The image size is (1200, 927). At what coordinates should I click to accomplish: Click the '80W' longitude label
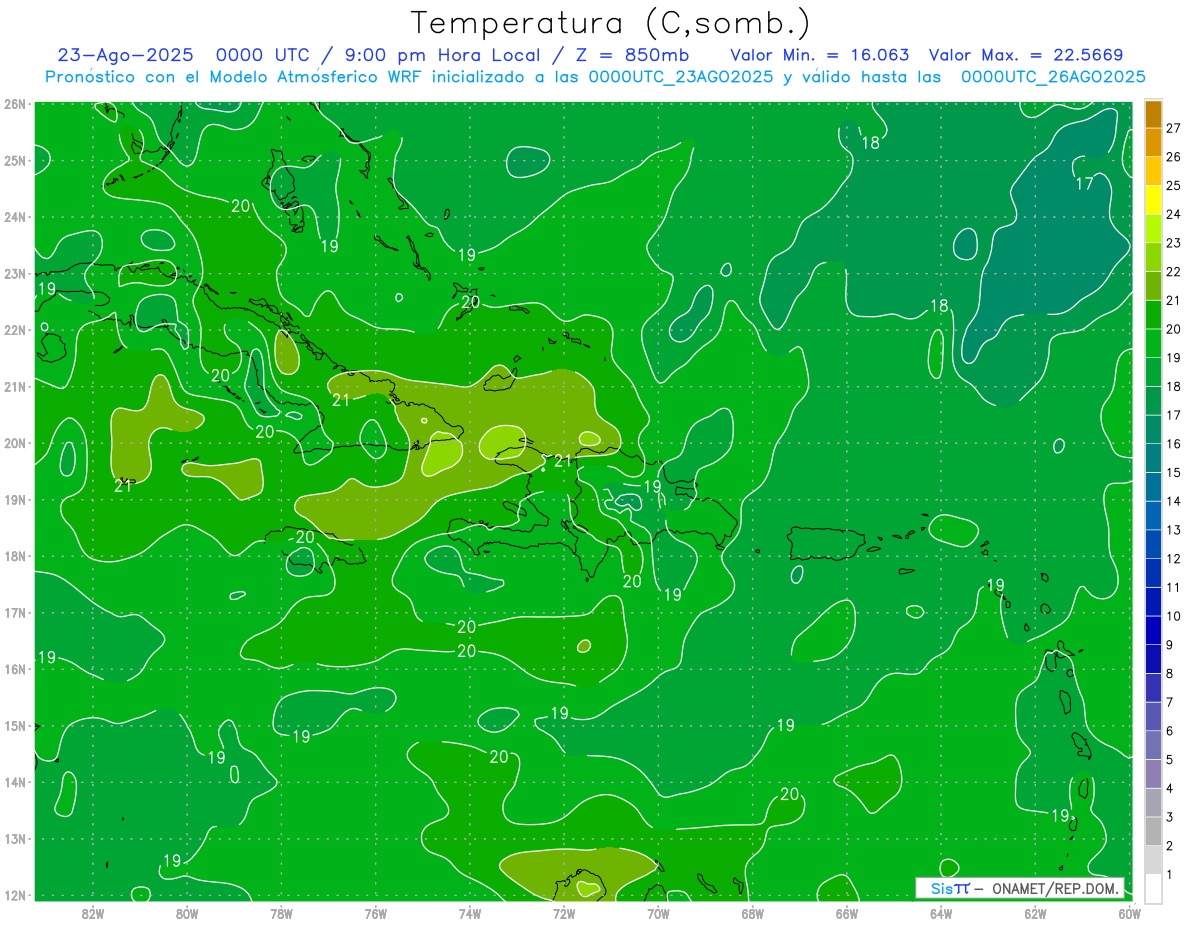[187, 912]
